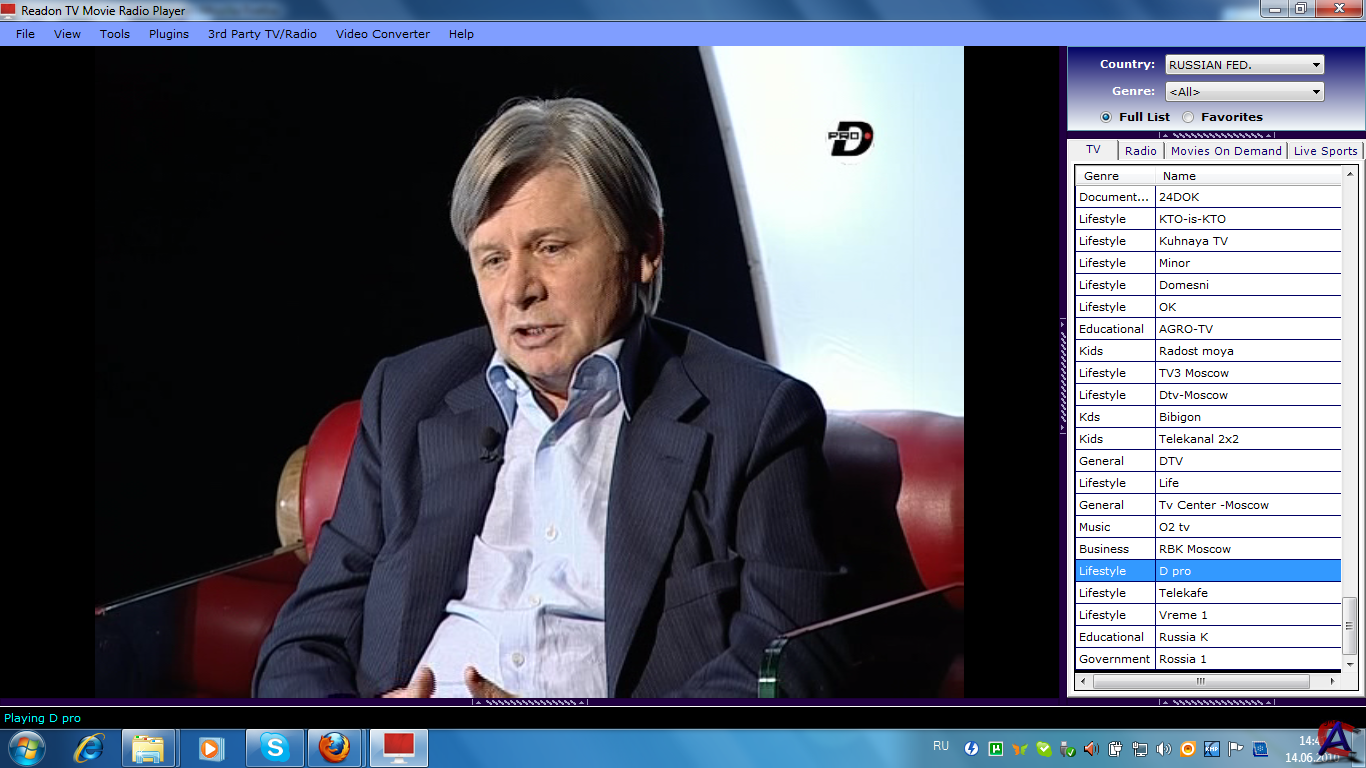Click the channel list horizontal scrollbar thumb
This screenshot has width=1366, height=768.
tap(1200, 682)
